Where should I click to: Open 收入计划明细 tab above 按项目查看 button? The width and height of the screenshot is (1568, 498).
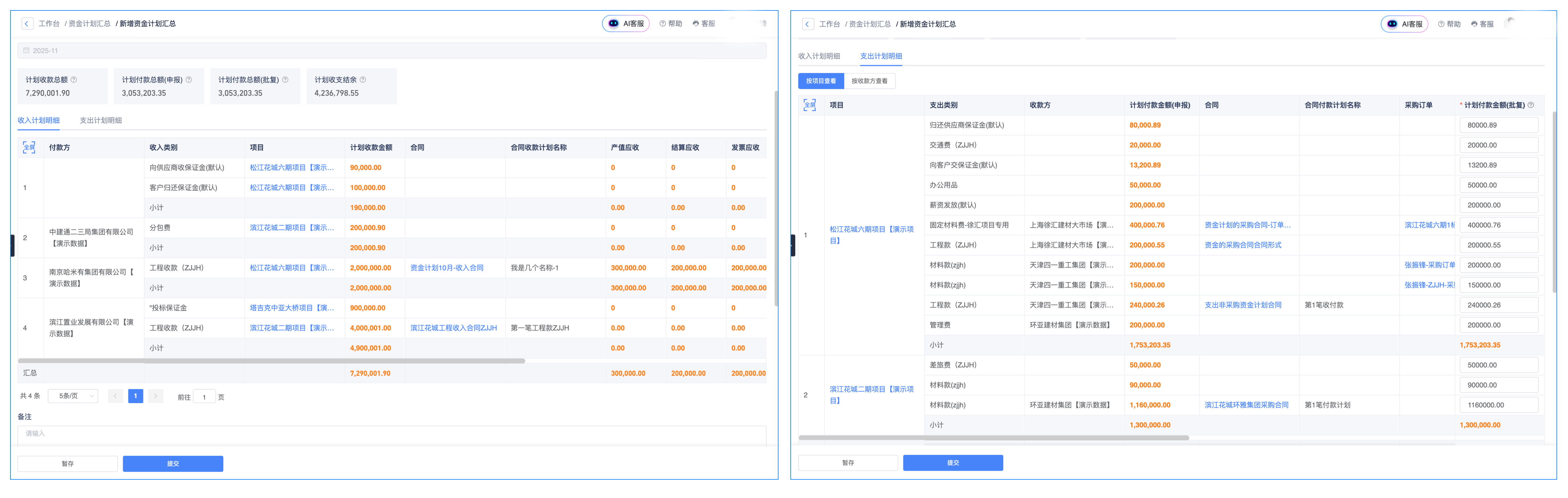tap(819, 56)
